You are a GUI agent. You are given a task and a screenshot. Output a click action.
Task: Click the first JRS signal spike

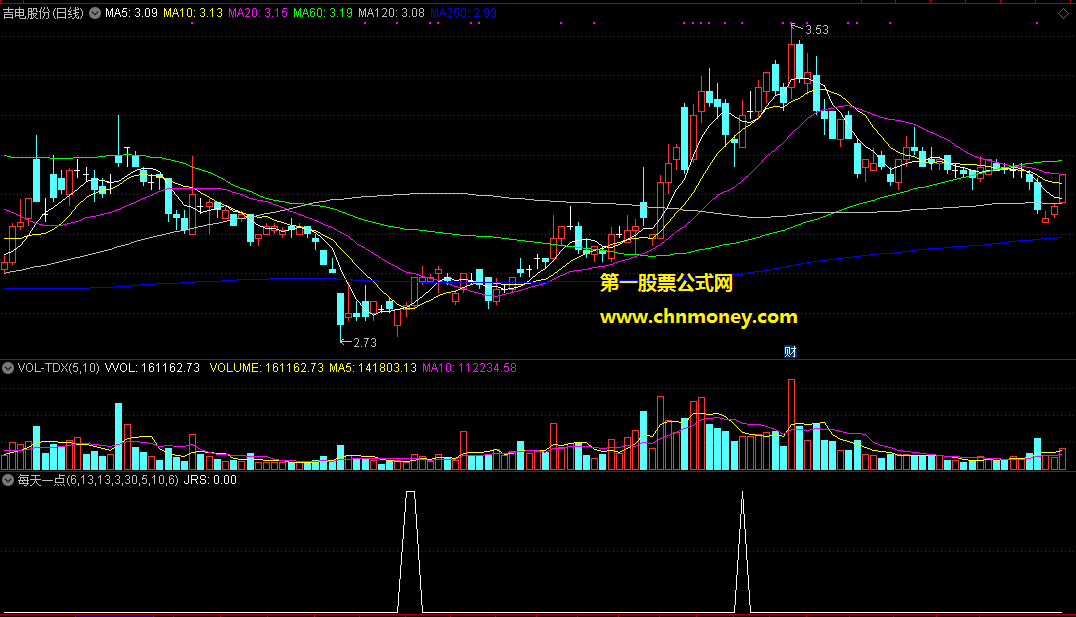tap(410, 551)
